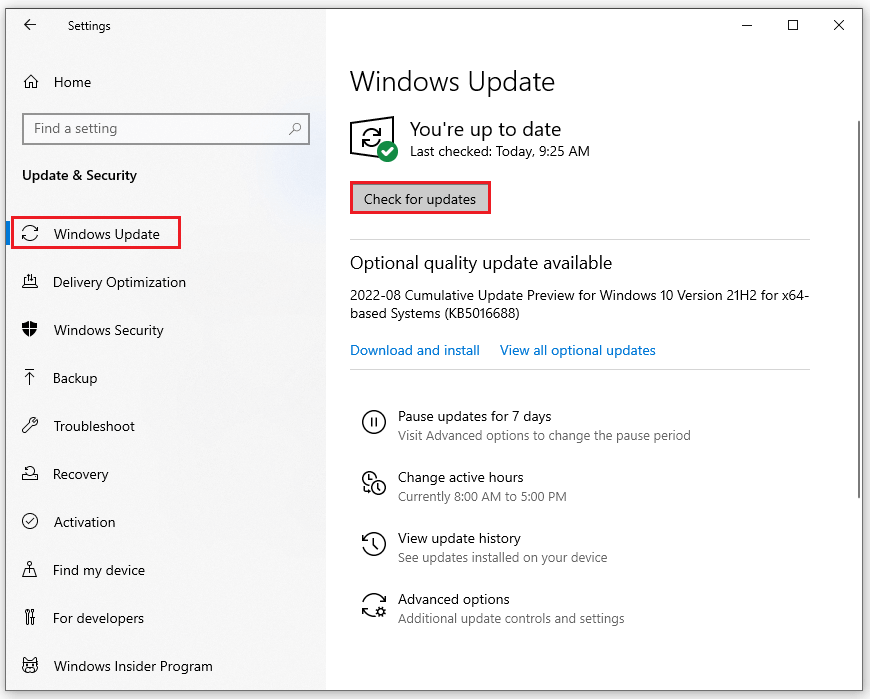Click the up-to-date status icon
Viewport: 870px width, 699px height.
(374, 139)
